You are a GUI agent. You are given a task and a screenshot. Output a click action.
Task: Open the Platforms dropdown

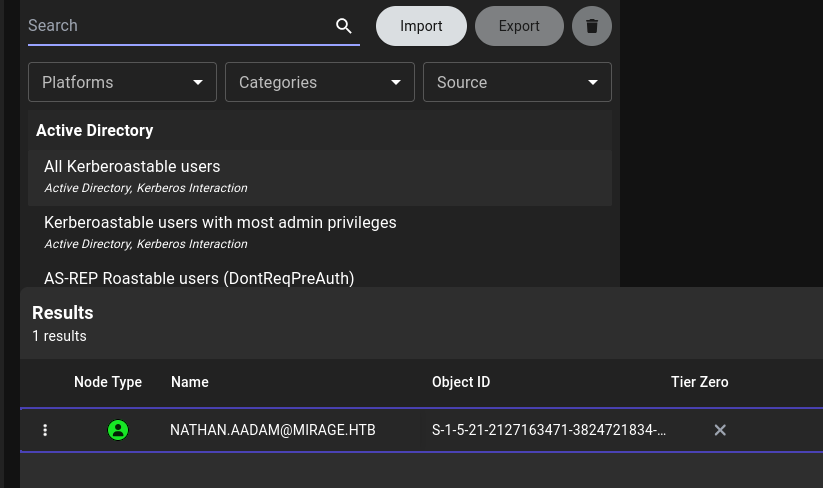122,82
